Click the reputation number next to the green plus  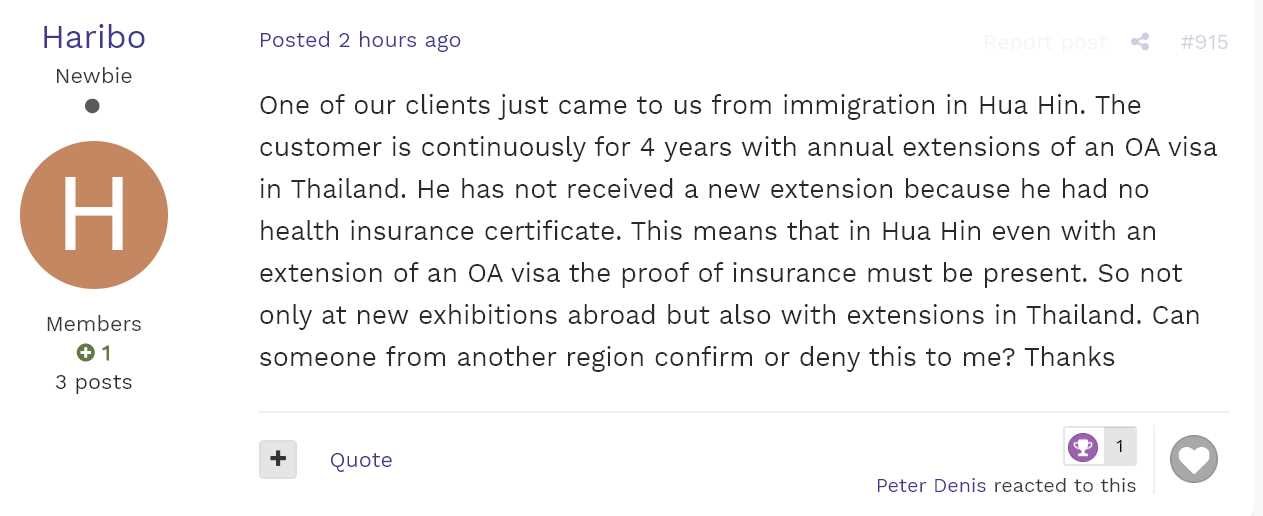[x=106, y=353]
